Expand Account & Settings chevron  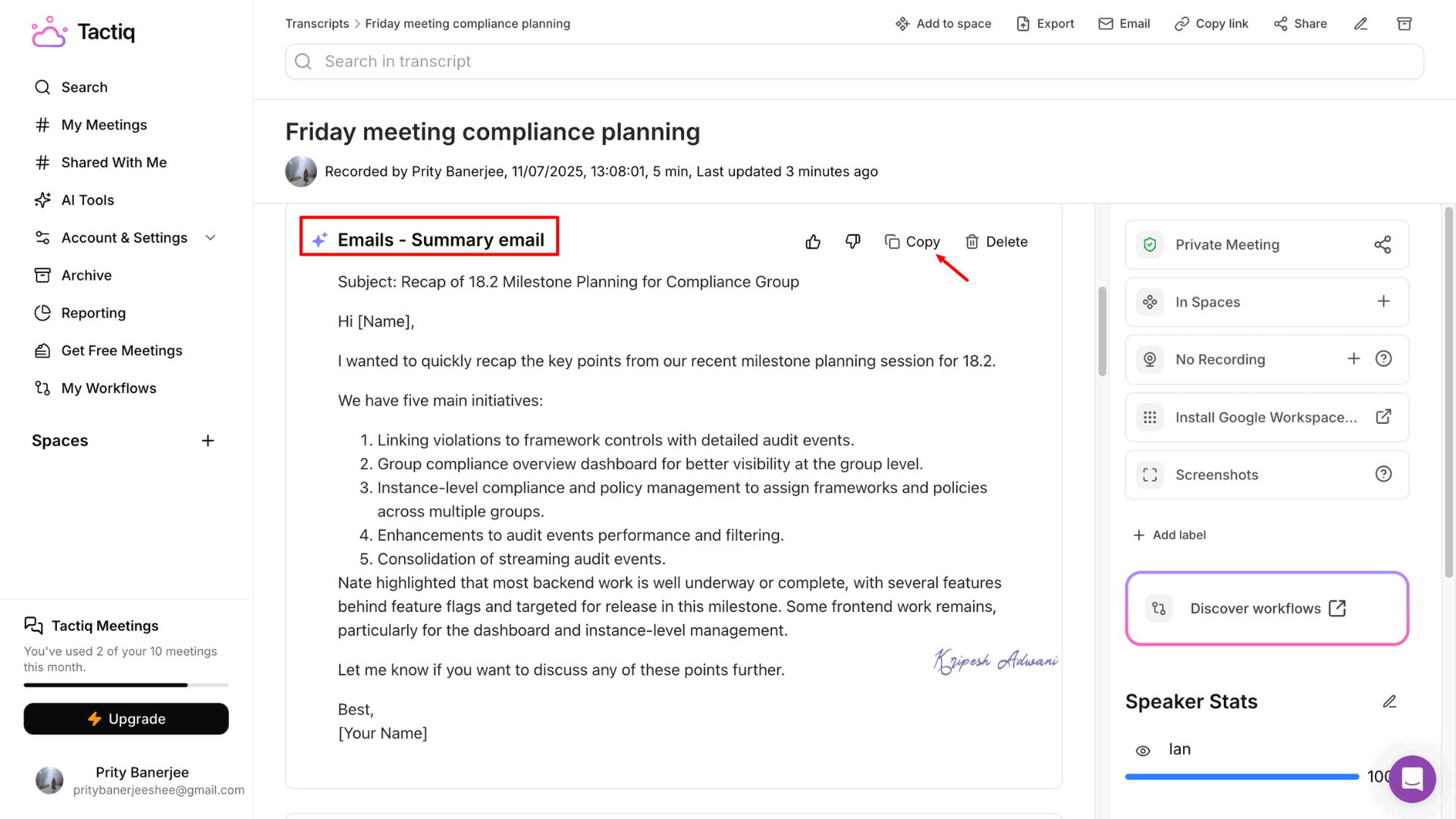[211, 238]
